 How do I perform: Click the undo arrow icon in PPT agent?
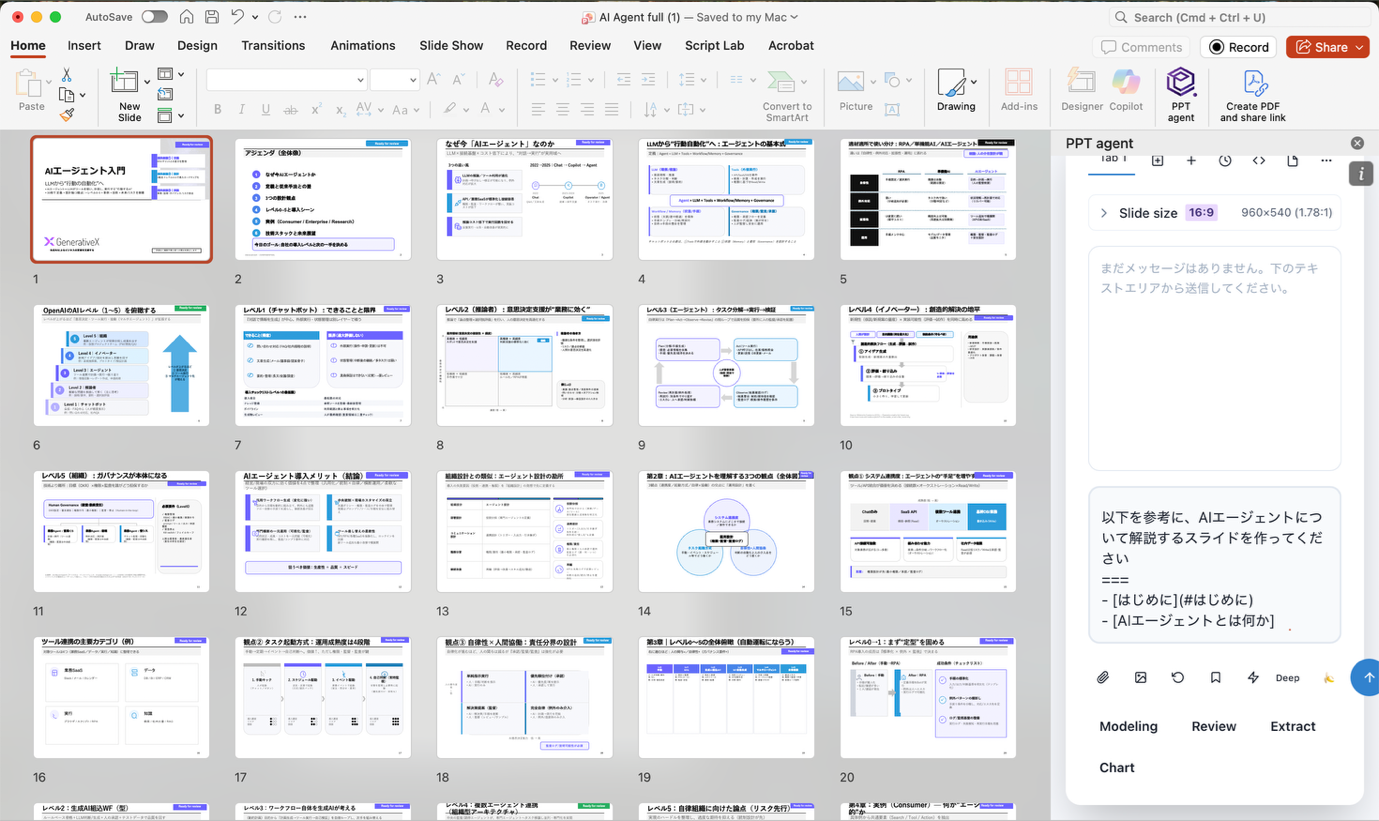point(1178,677)
